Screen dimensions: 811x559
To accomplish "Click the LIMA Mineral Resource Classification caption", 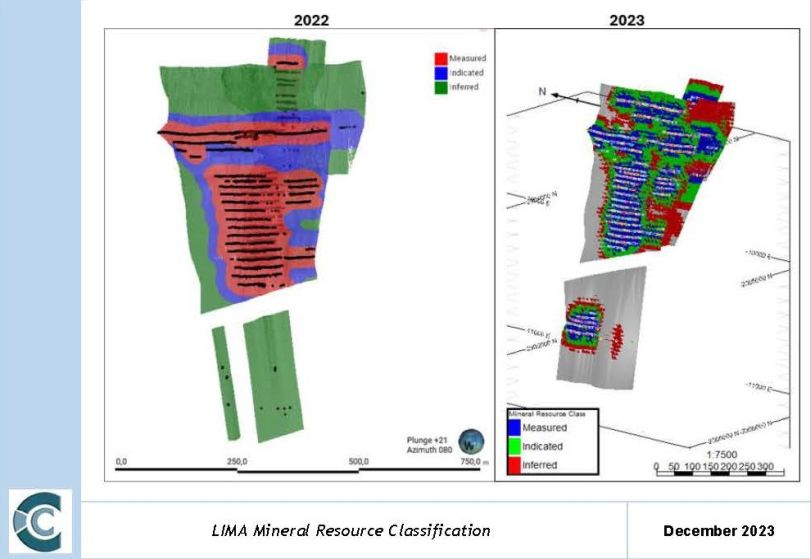I will [x=351, y=530].
